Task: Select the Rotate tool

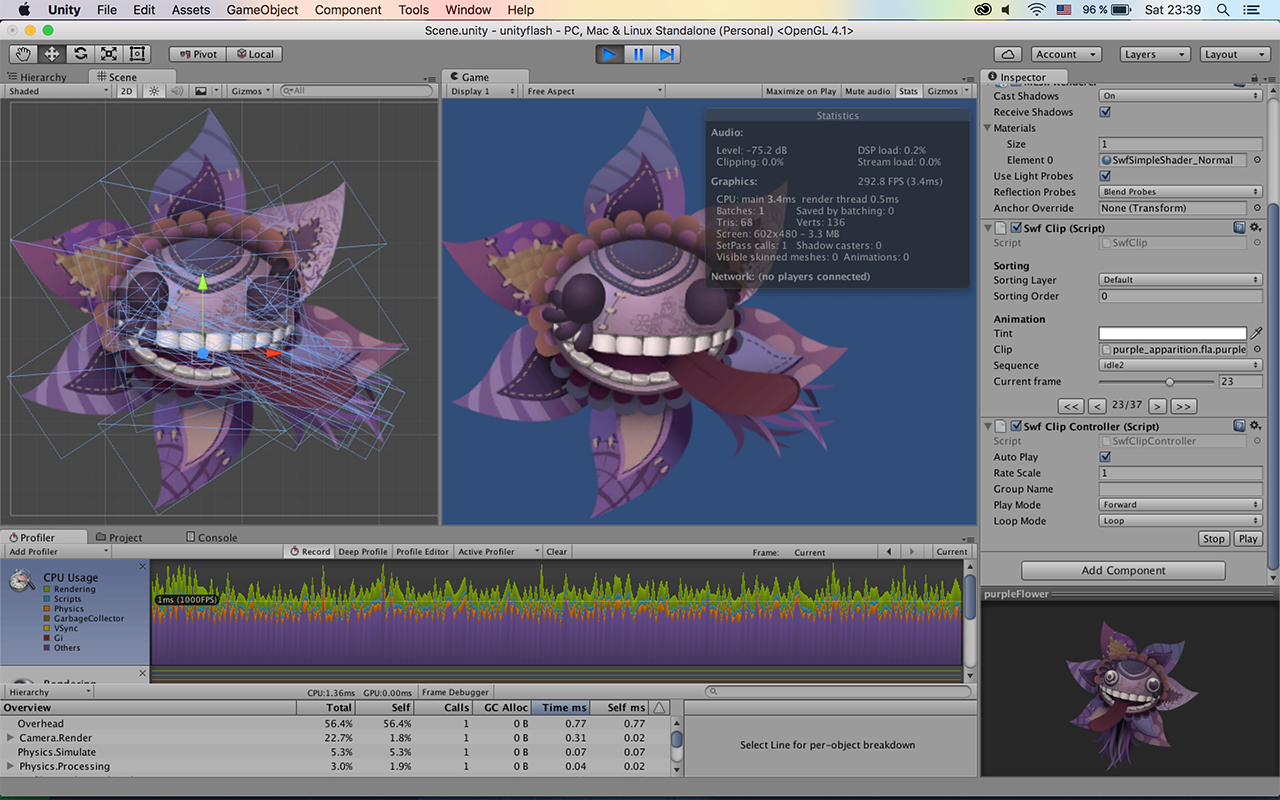Action: tap(80, 54)
